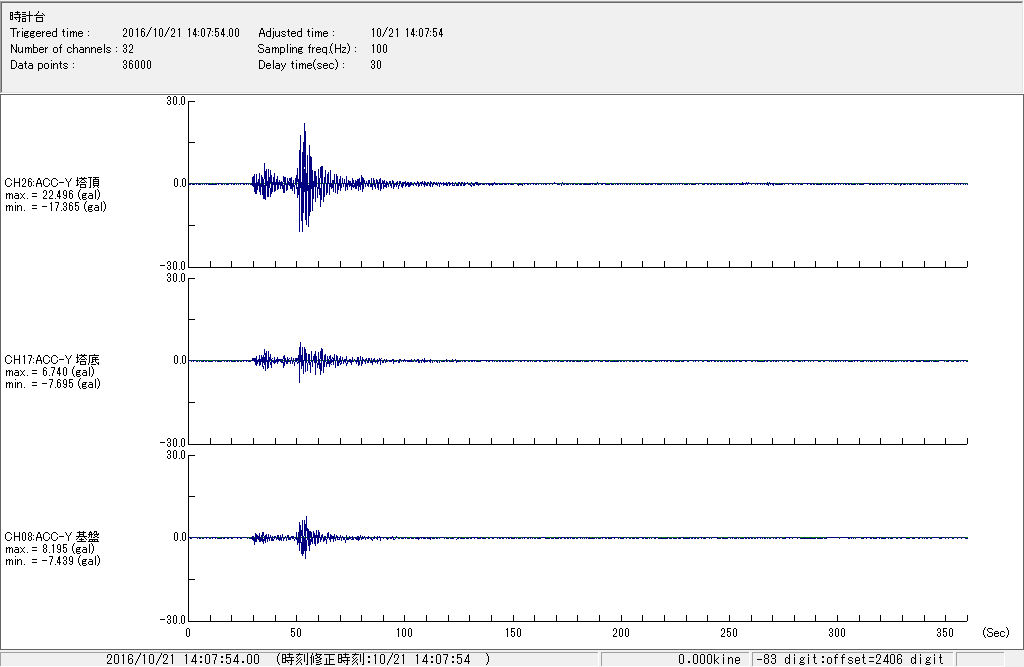Viewport: 1024px width, 667px height.
Task: Select the CH26:ACC-Y 塔頂 channel label
Action: (52, 183)
